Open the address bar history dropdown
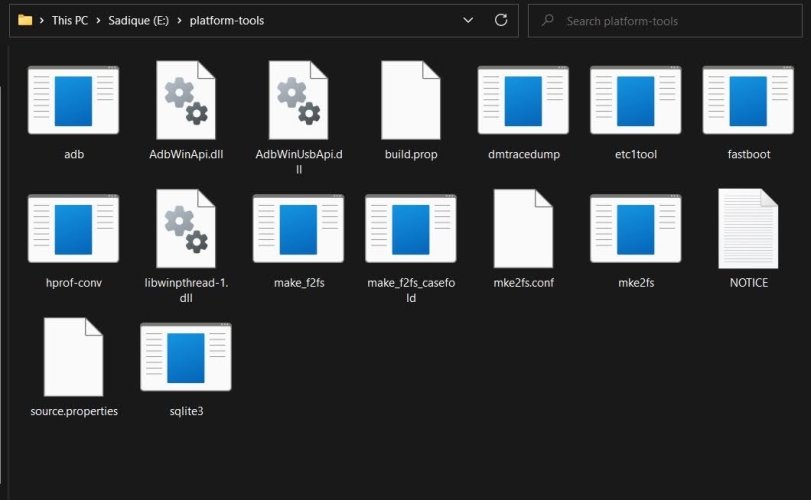The width and height of the screenshot is (811, 500). [468, 20]
